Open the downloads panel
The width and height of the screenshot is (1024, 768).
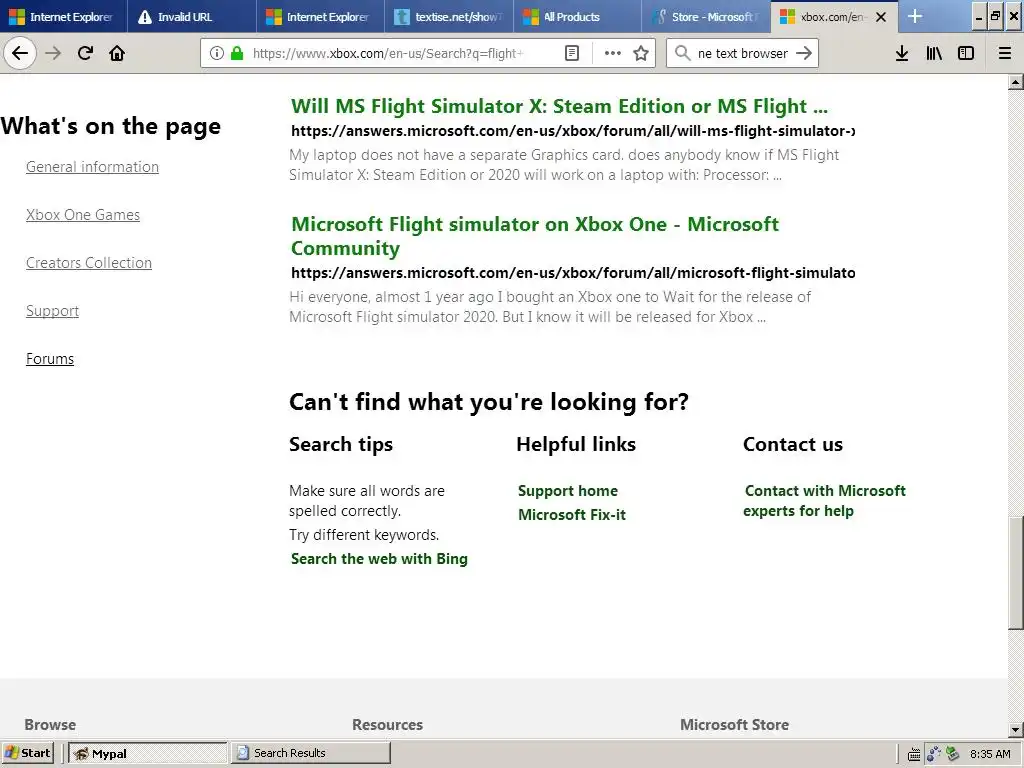(902, 54)
